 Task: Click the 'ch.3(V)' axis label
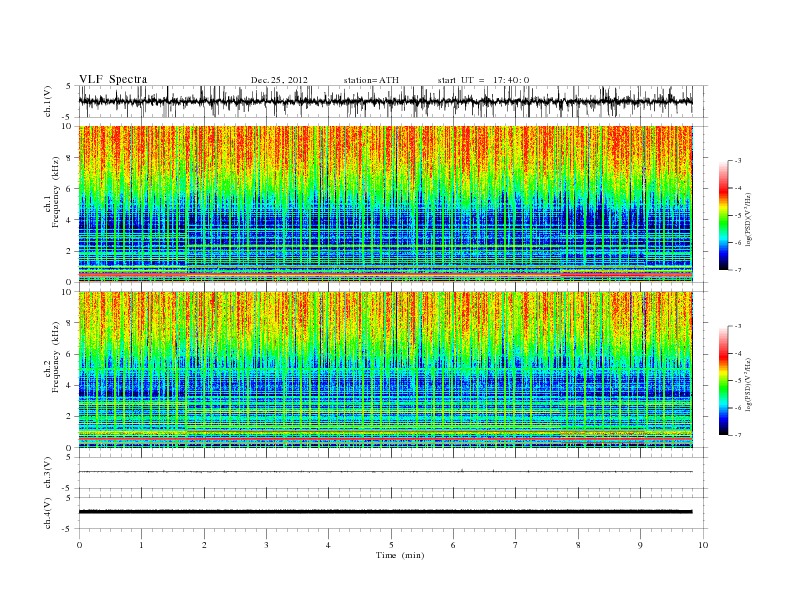[x=48, y=473]
